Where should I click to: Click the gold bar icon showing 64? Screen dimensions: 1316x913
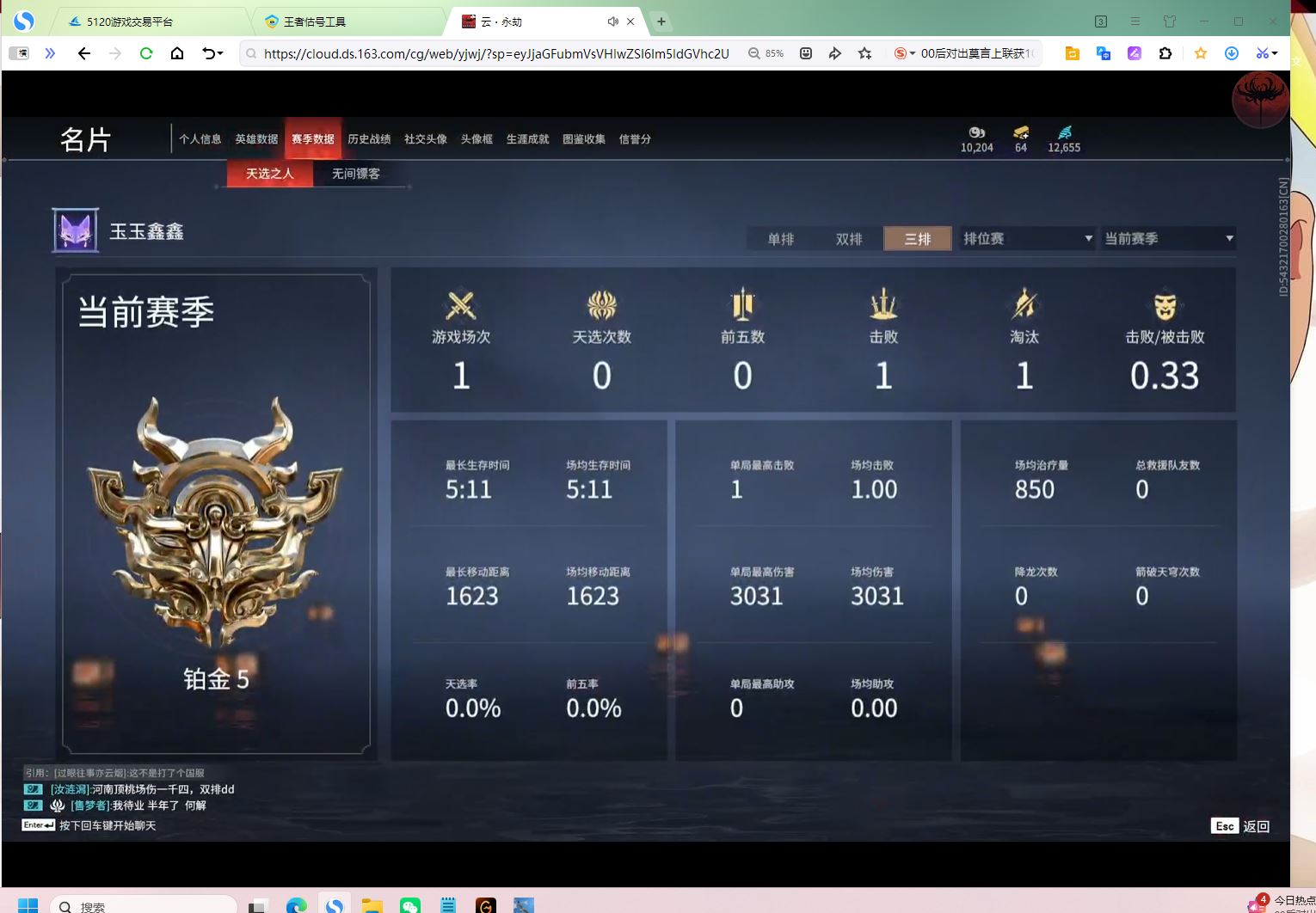1021,132
